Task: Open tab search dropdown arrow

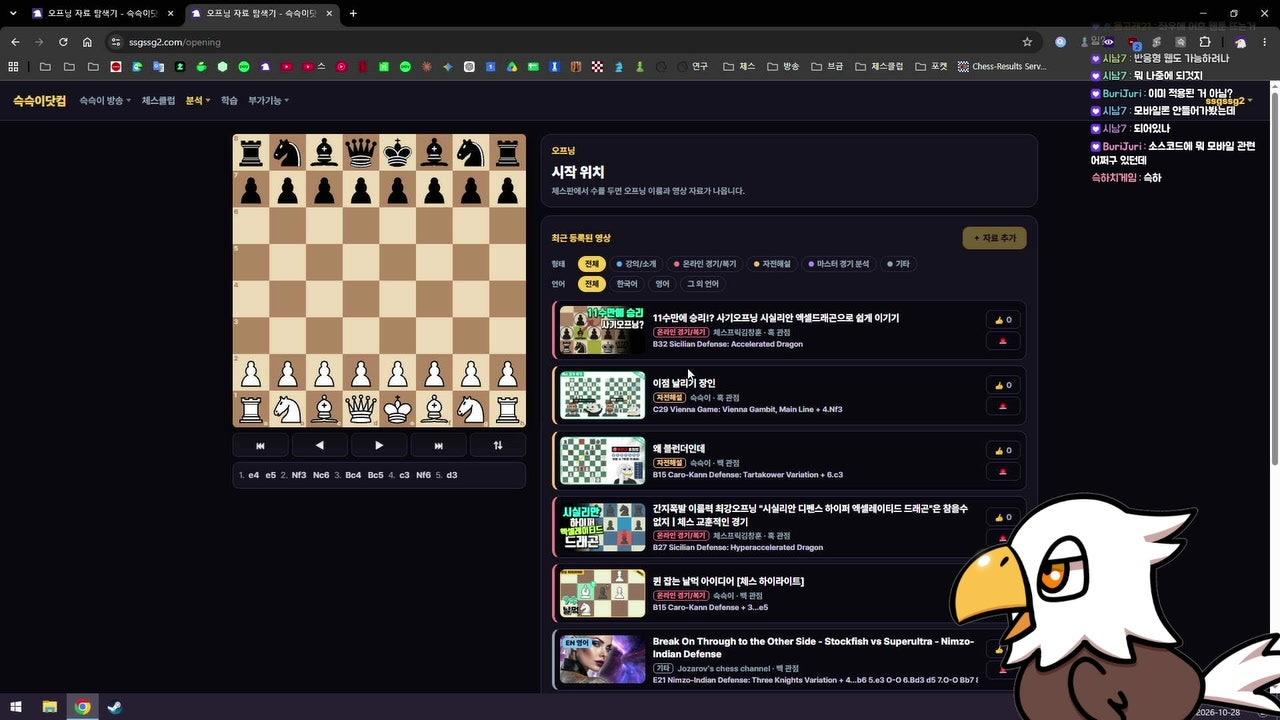Action: [13, 13]
